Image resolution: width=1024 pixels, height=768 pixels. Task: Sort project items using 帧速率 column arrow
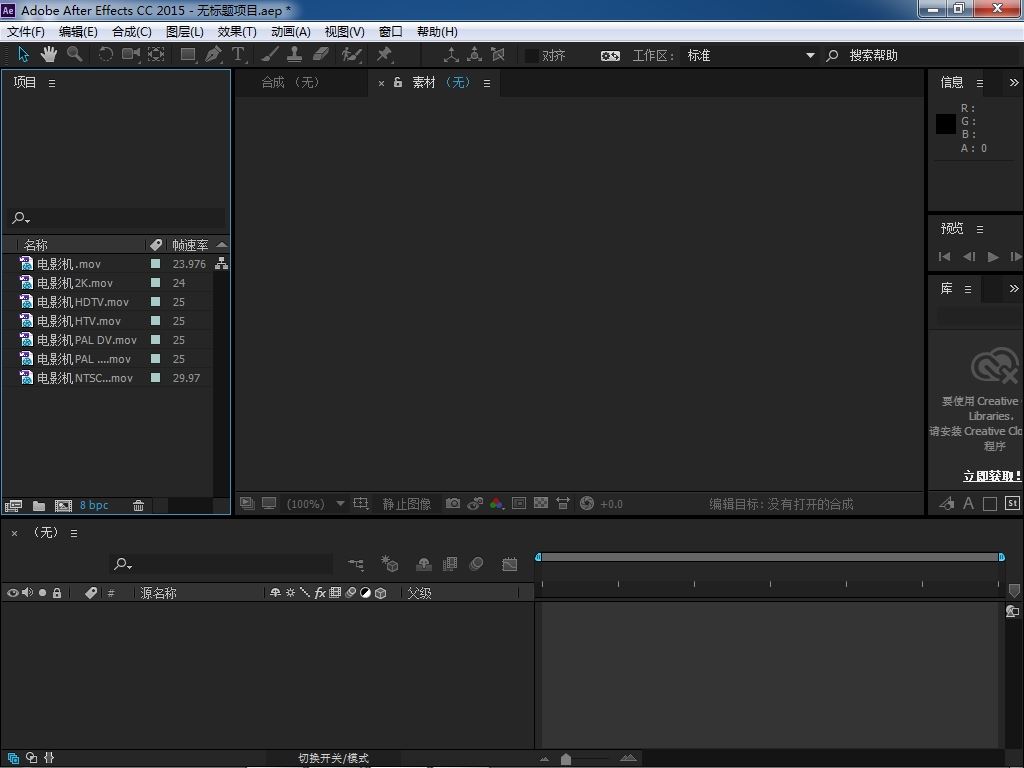click(x=222, y=245)
